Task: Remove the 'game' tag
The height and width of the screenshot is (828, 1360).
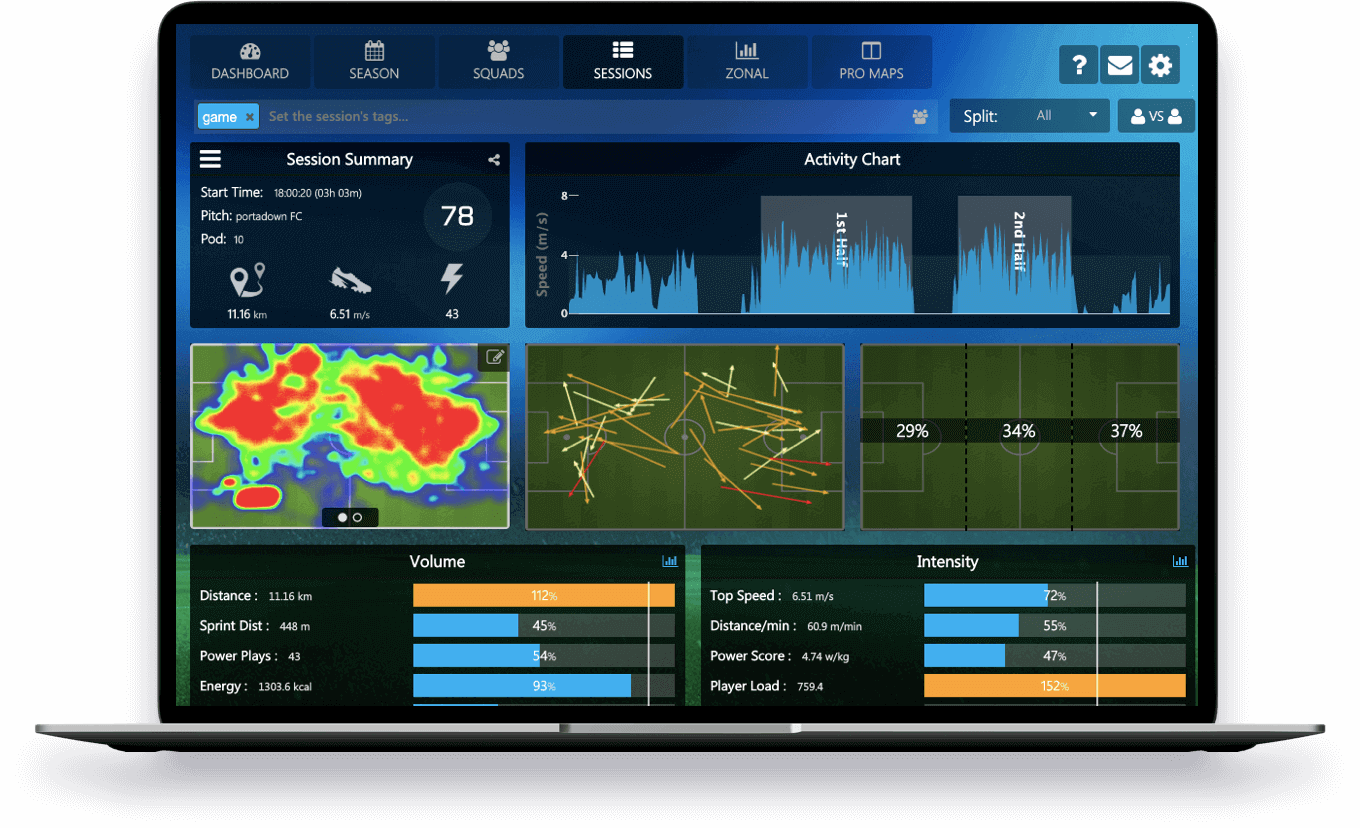Action: 250,117
